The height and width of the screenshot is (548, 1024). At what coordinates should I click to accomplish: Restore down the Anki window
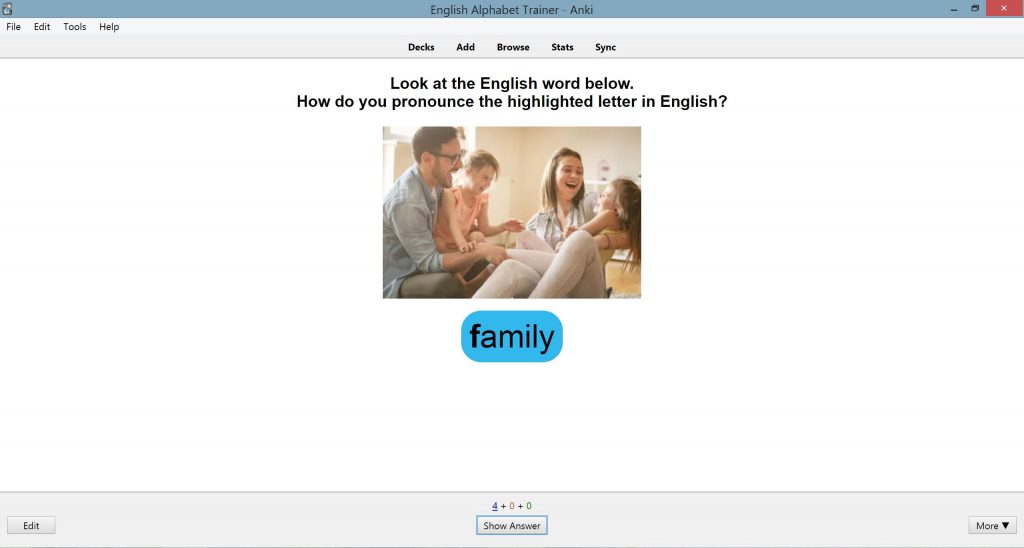[x=975, y=8]
